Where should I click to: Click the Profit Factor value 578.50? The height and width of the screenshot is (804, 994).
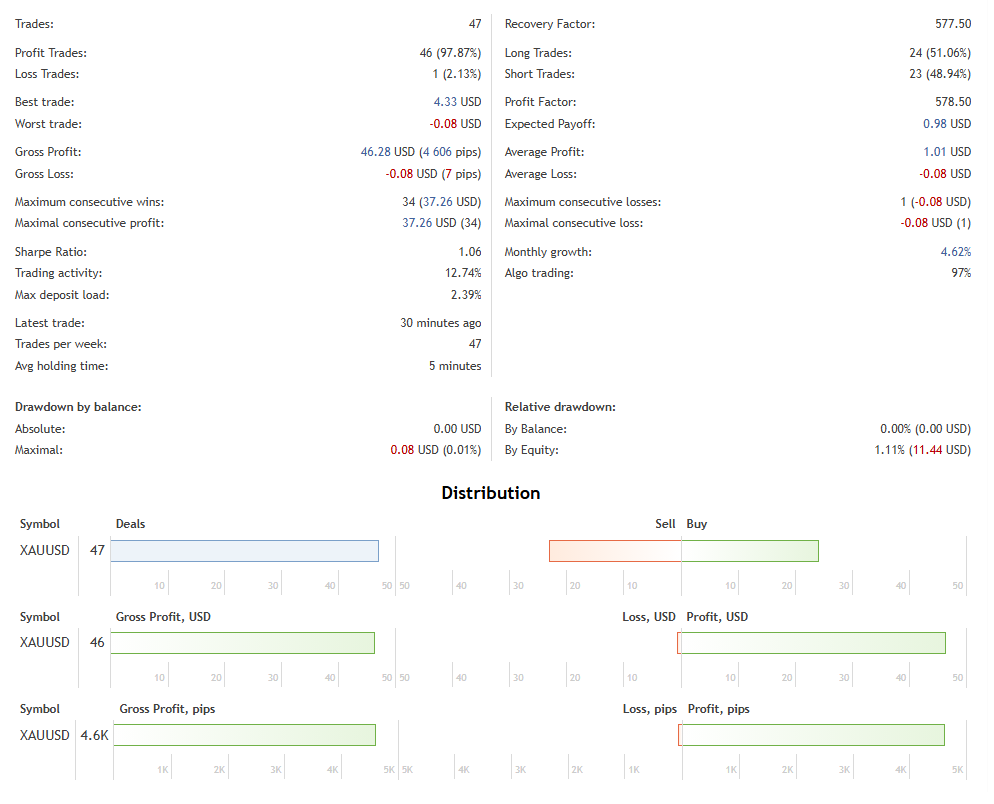951,102
